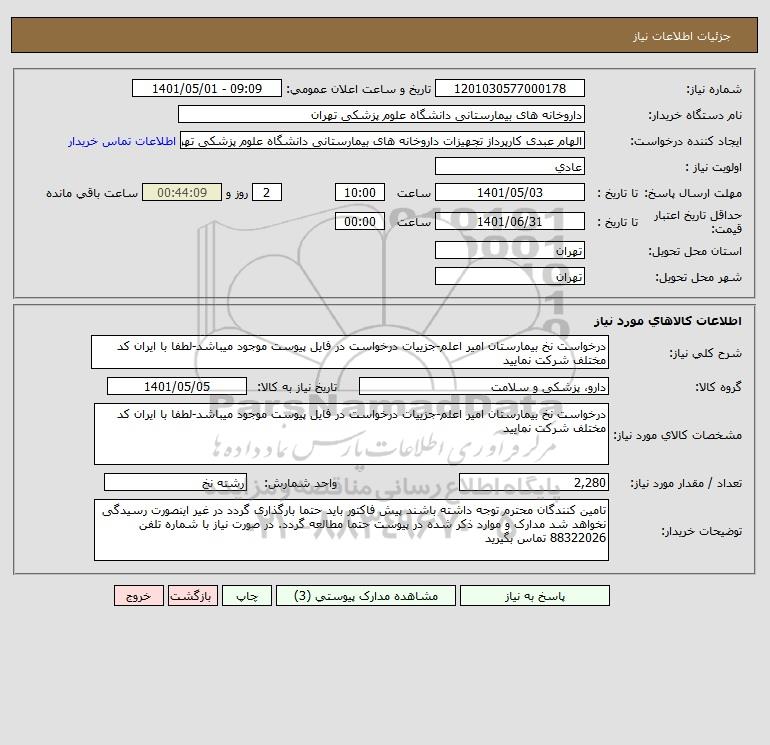Click the مشخصات کالای مورد نیاز text box
Viewport: 770px width, 745px height.
(x=351, y=434)
